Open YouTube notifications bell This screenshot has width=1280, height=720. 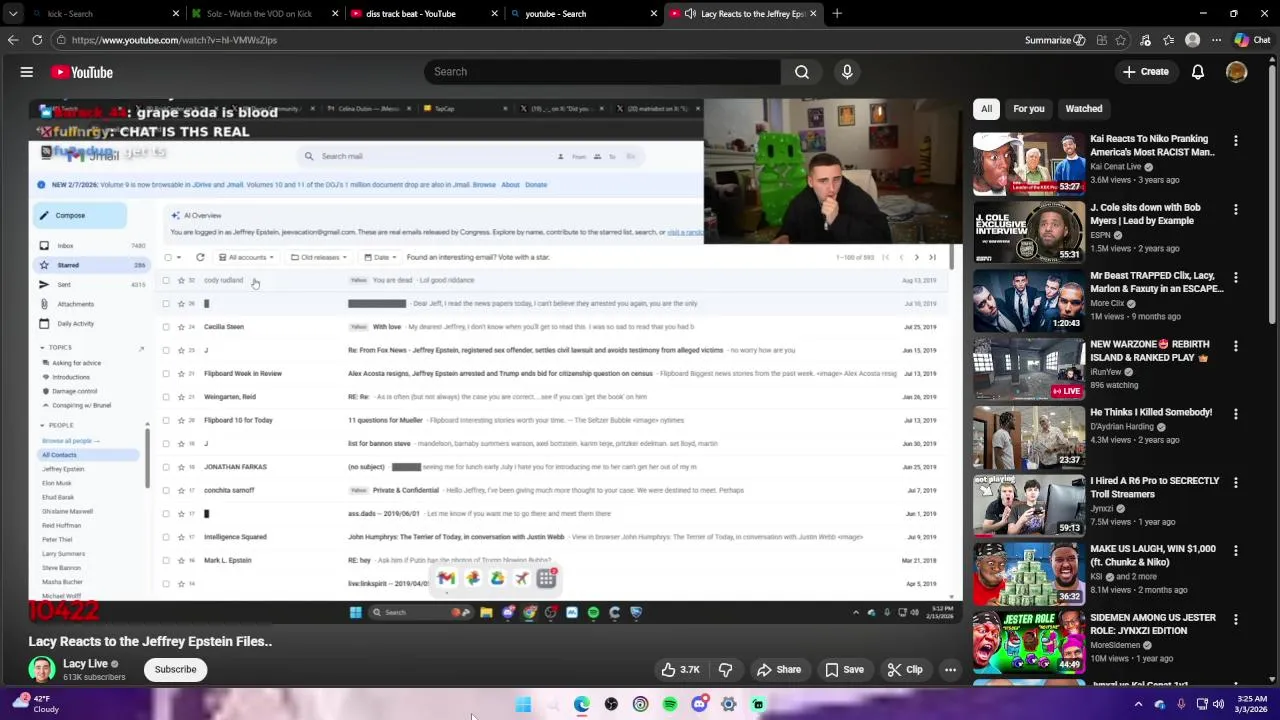pos(1198,72)
